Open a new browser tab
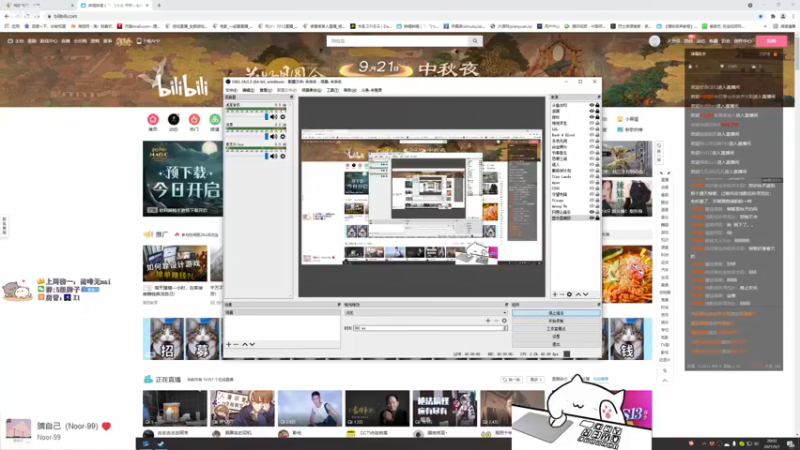Image resolution: width=800 pixels, height=450 pixels. click(x=159, y=5)
